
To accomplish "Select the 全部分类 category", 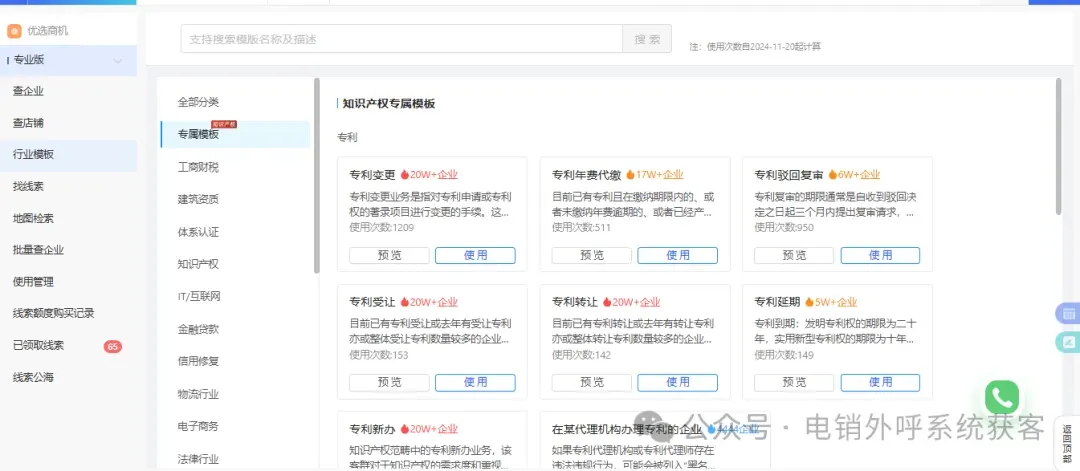I will click(198, 102).
